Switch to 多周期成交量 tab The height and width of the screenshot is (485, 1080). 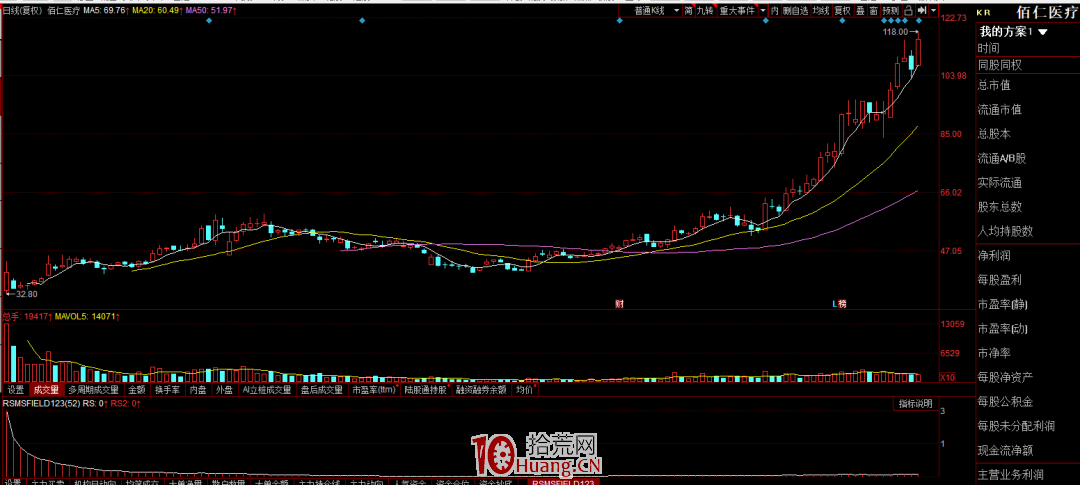click(x=93, y=390)
